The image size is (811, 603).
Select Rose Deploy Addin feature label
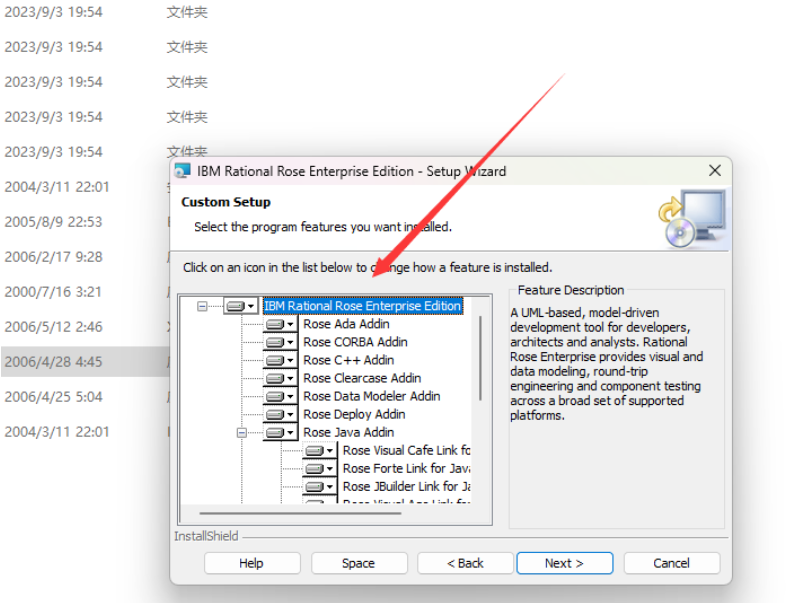(x=354, y=415)
